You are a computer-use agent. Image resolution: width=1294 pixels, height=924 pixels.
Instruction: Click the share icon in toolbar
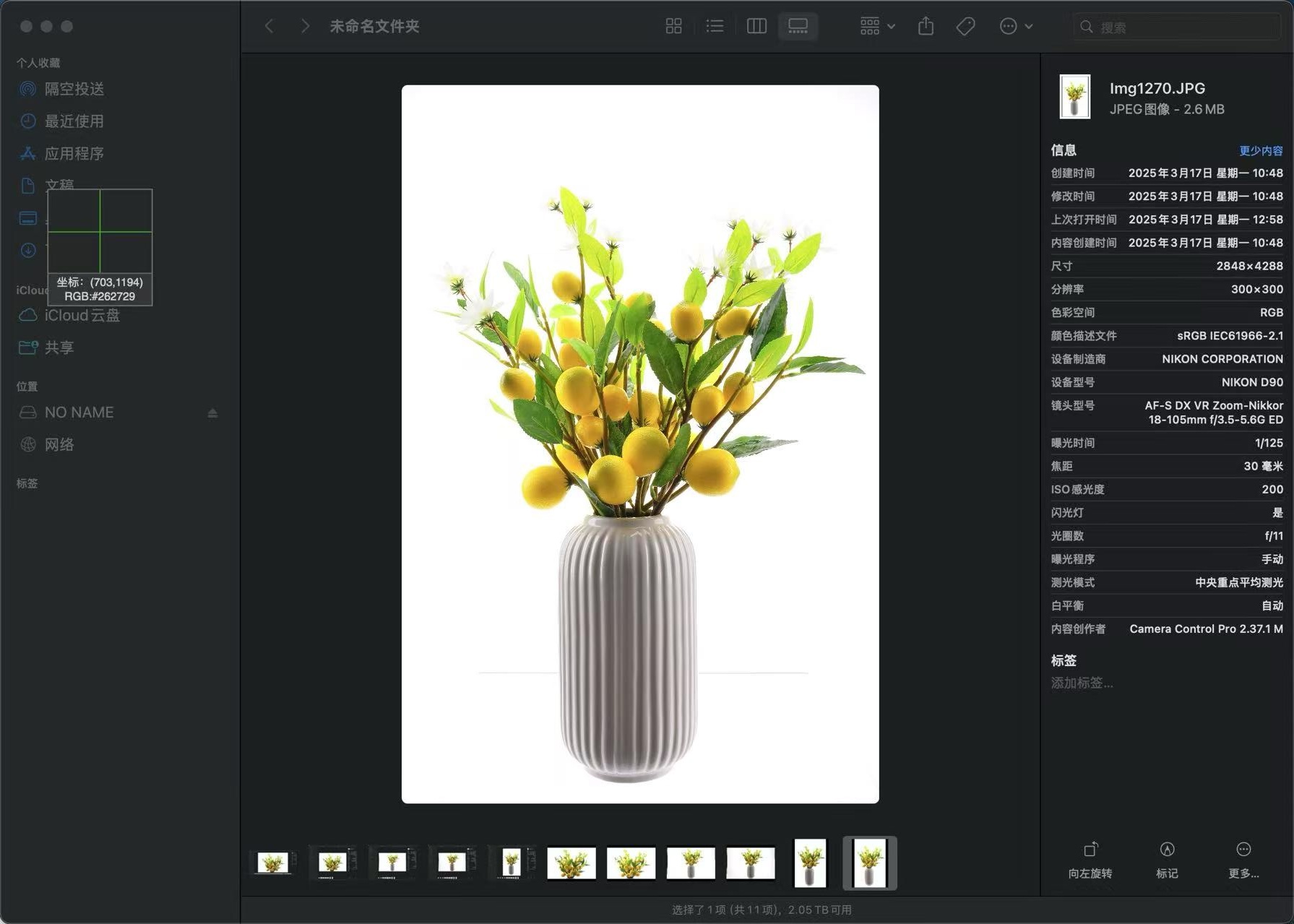click(x=926, y=27)
